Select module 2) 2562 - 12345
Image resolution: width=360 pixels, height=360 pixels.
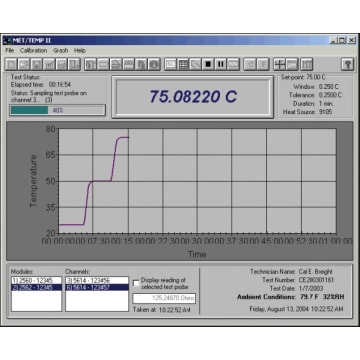36,287
